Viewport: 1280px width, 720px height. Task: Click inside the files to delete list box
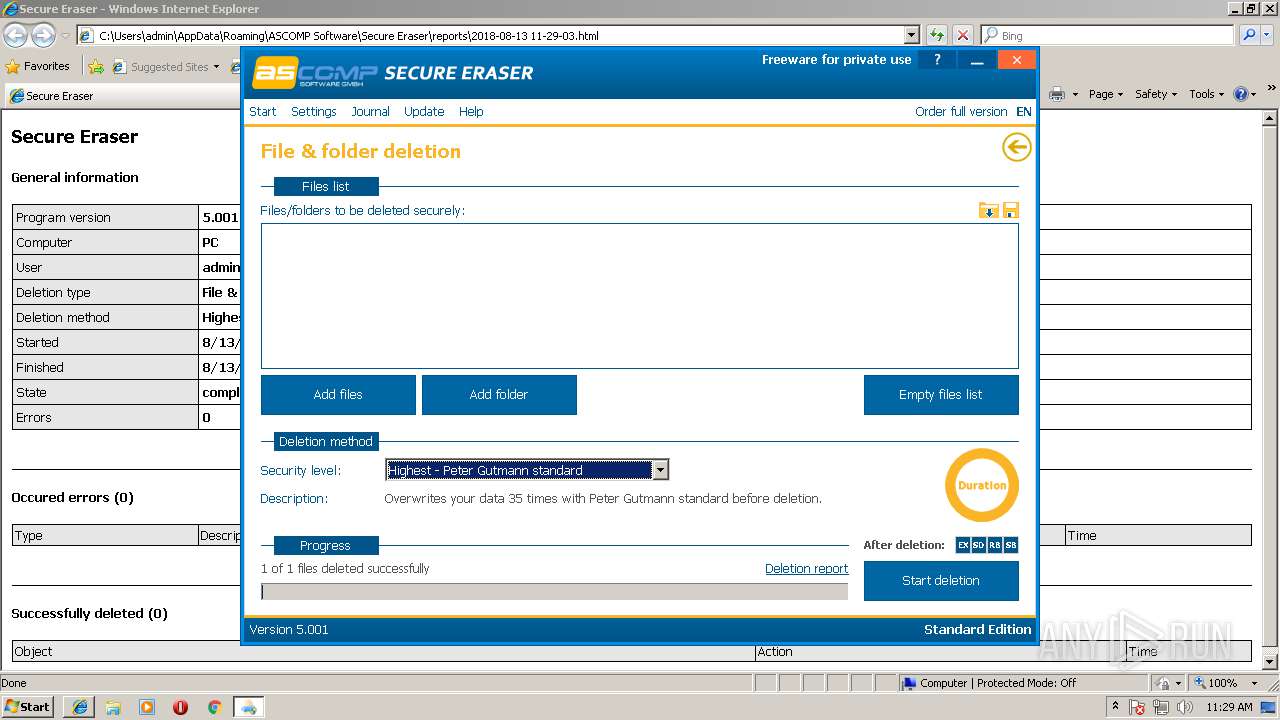640,296
